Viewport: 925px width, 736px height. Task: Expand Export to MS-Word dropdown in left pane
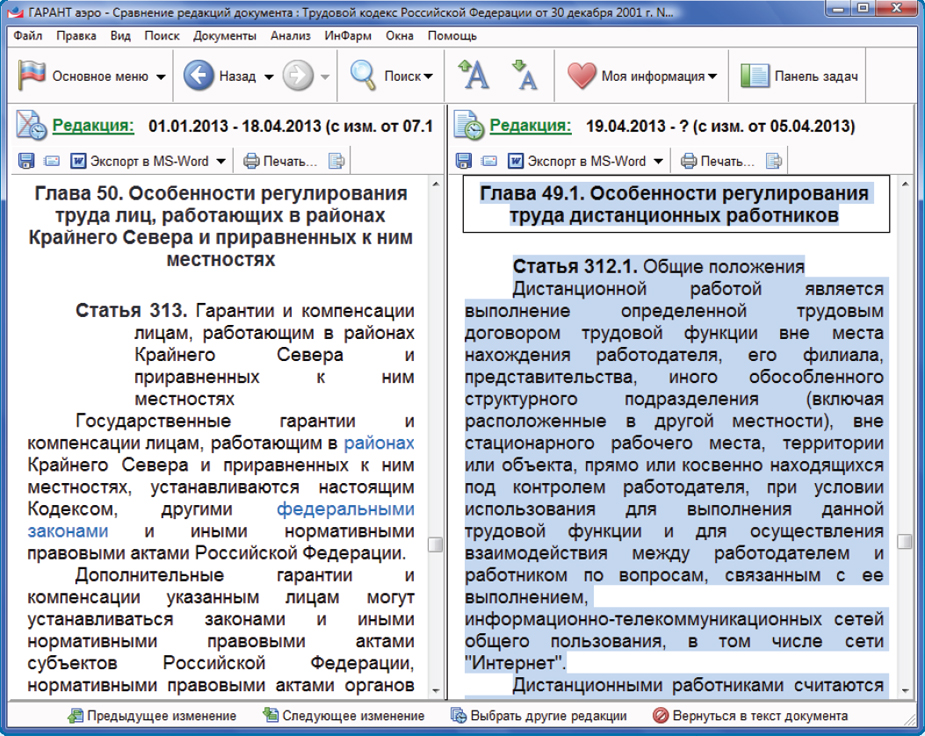tap(221, 161)
